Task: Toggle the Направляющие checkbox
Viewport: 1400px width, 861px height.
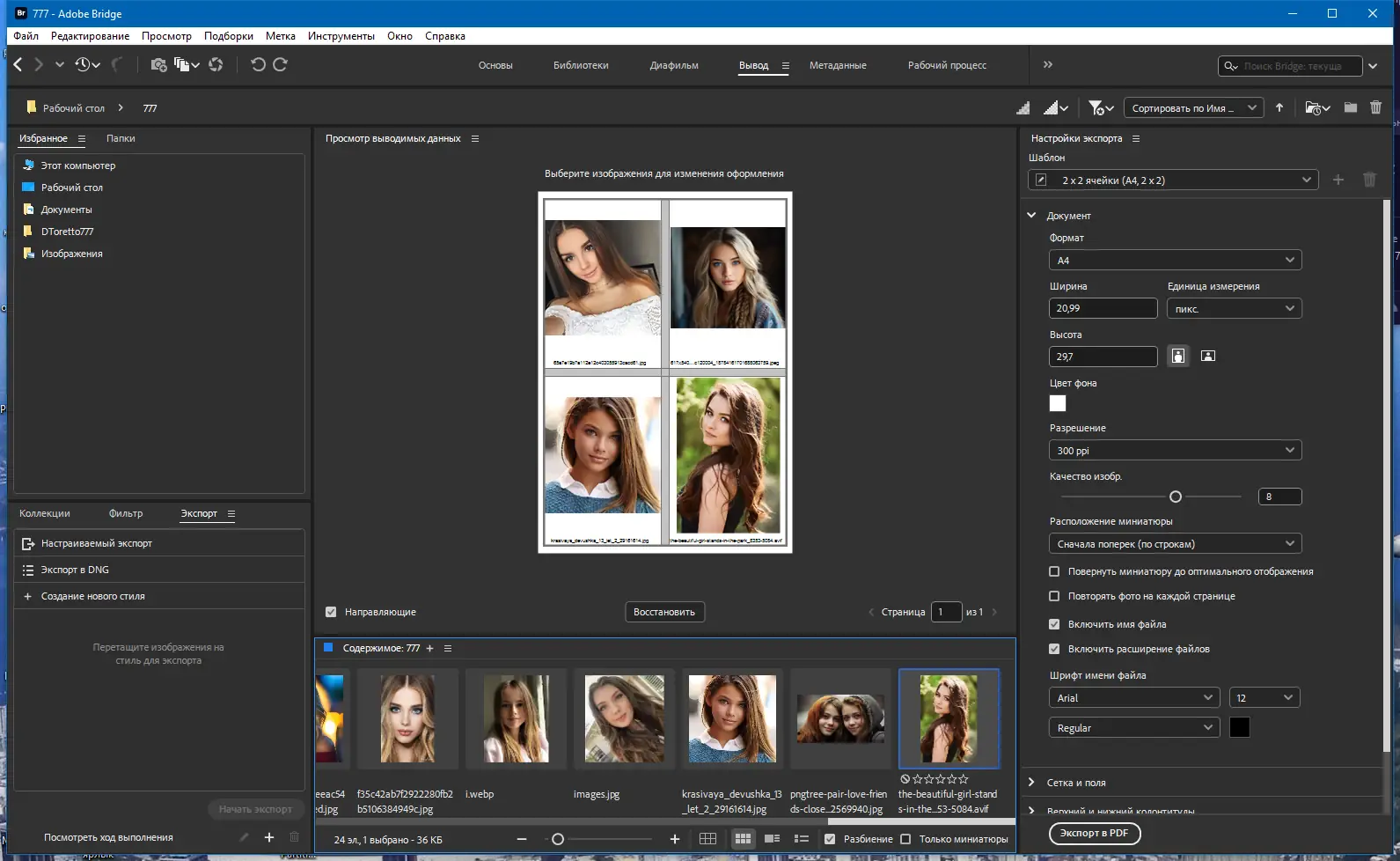Action: pyautogui.click(x=331, y=612)
